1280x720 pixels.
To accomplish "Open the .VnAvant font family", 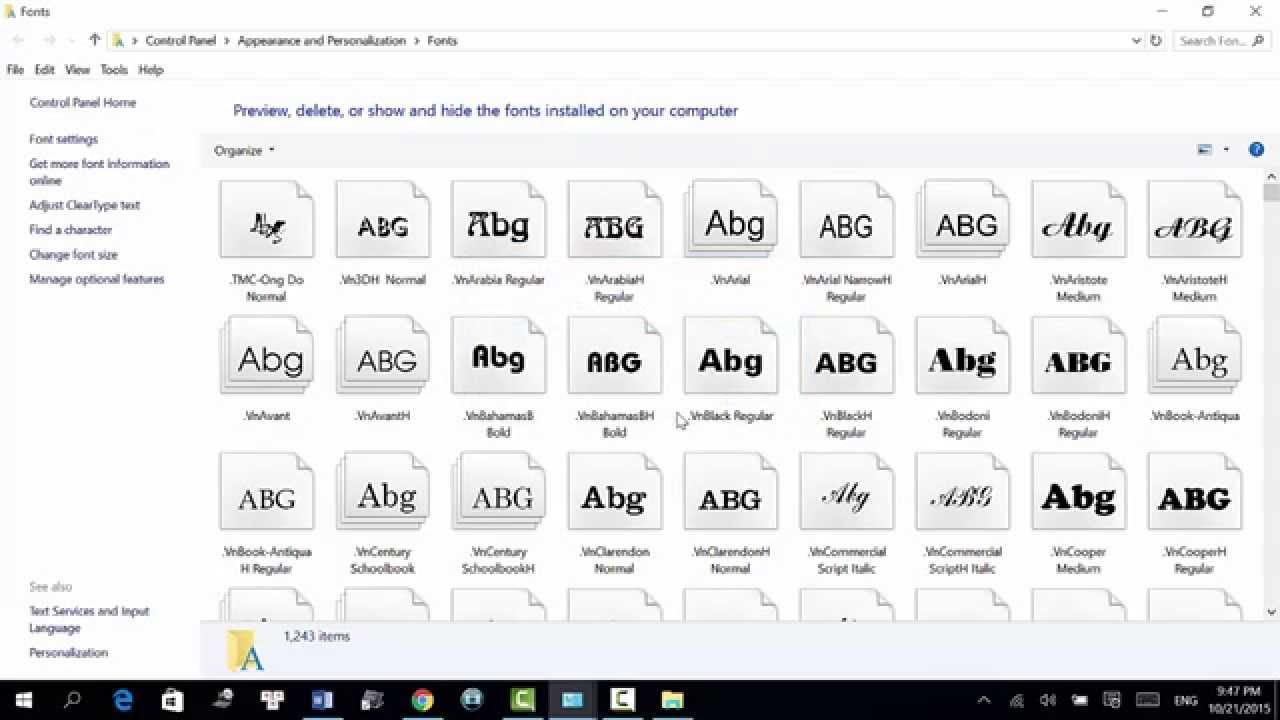I will pyautogui.click(x=266, y=369).
